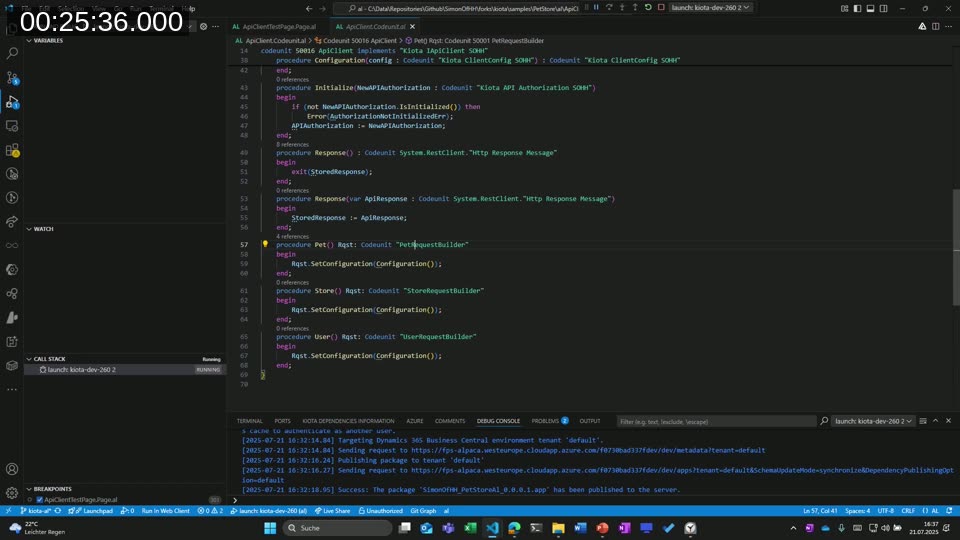Click the lightbulb code action on line 57
The image size is (960, 540).
[265, 244]
